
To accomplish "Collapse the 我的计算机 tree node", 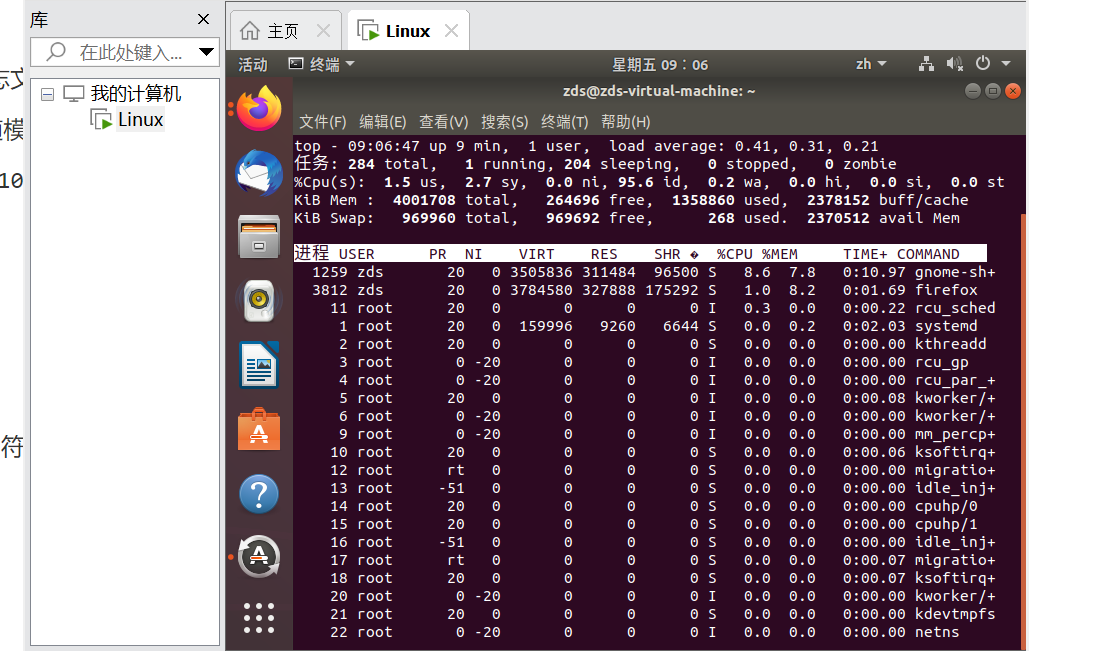I will click(x=46, y=94).
